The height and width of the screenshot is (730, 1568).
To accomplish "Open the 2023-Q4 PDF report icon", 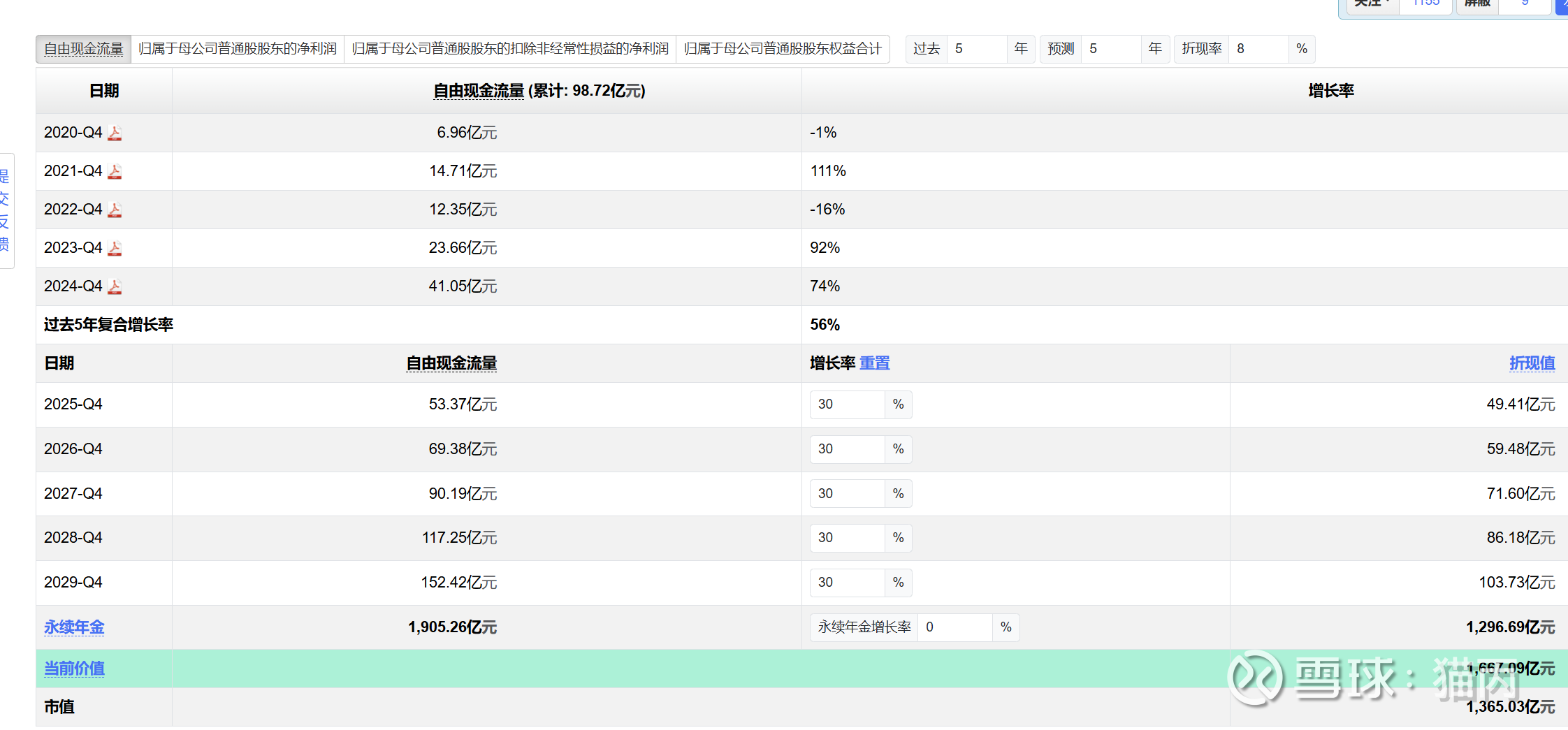I will click(115, 249).
